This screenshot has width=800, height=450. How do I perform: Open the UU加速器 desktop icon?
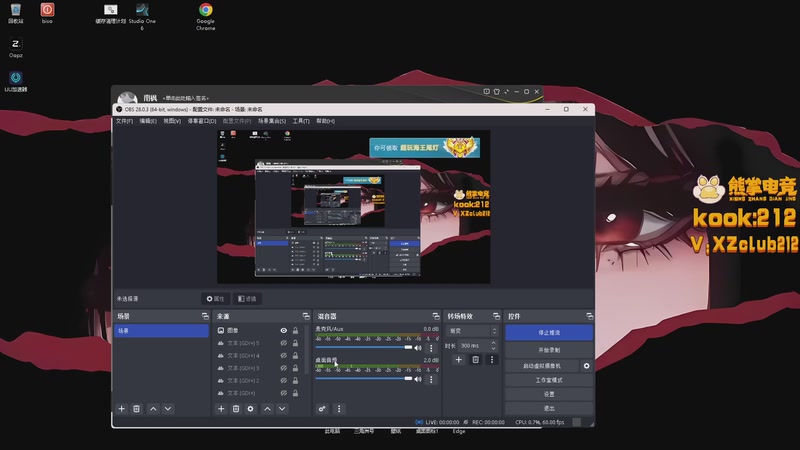point(16,81)
